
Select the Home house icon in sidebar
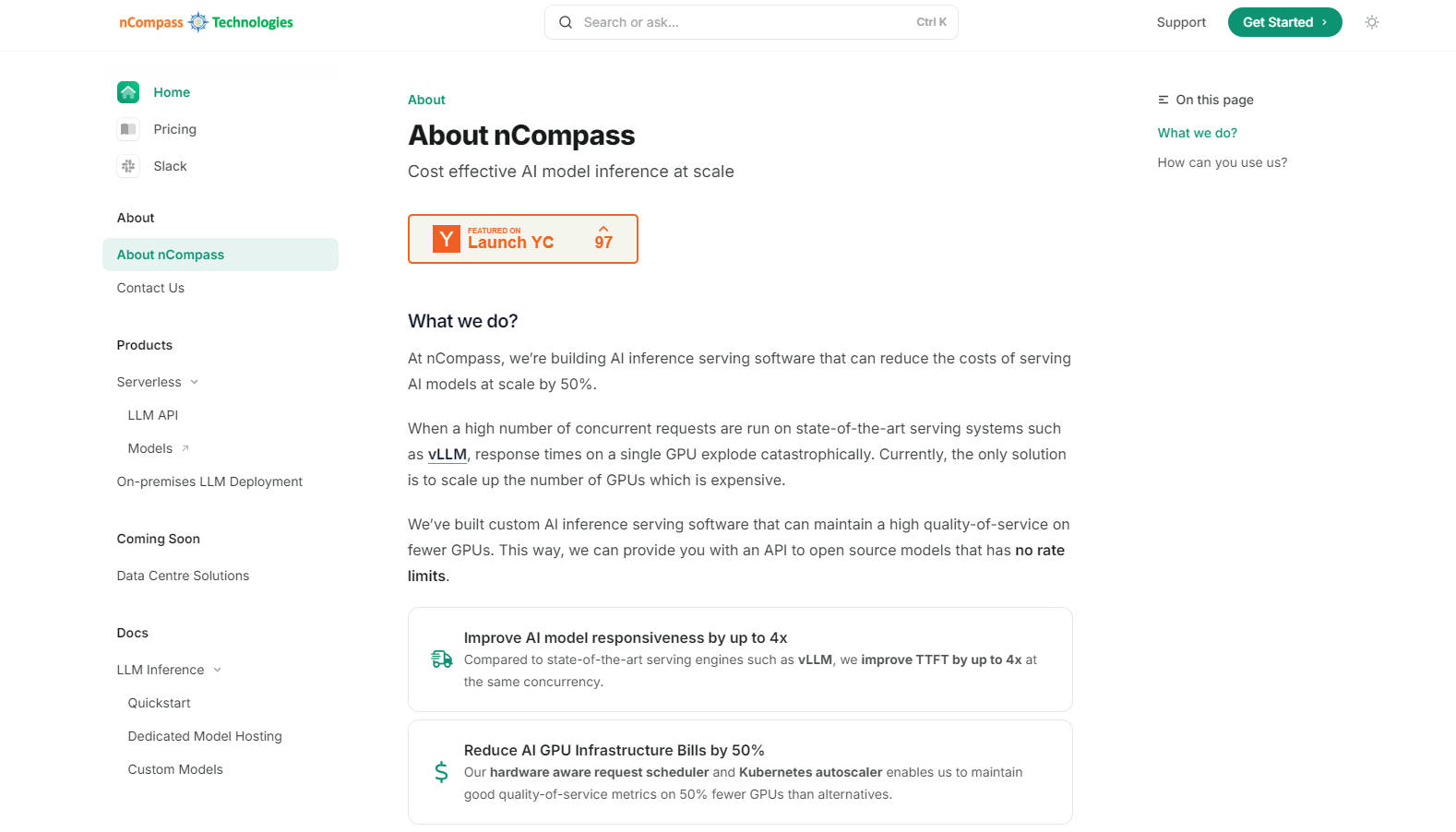[128, 92]
